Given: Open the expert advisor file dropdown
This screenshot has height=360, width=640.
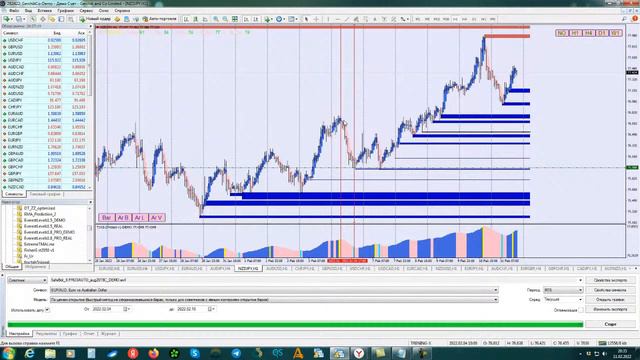Looking at the screenshot, I should (316, 280).
